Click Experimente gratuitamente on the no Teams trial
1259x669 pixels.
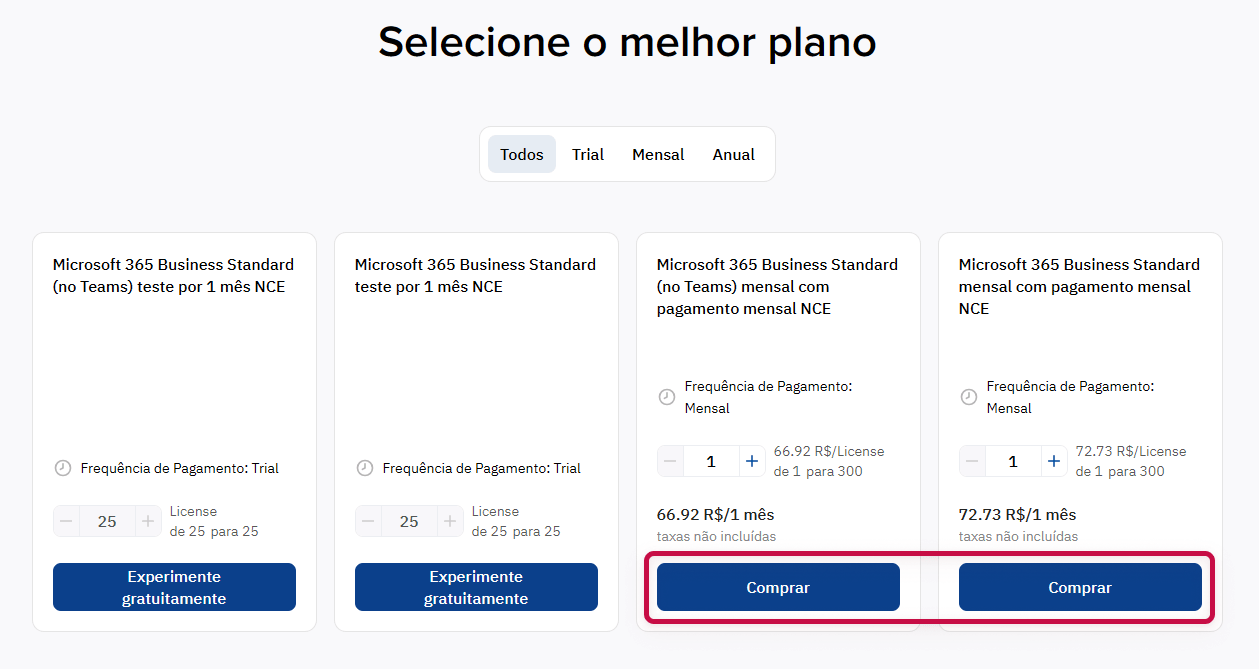[x=174, y=587]
